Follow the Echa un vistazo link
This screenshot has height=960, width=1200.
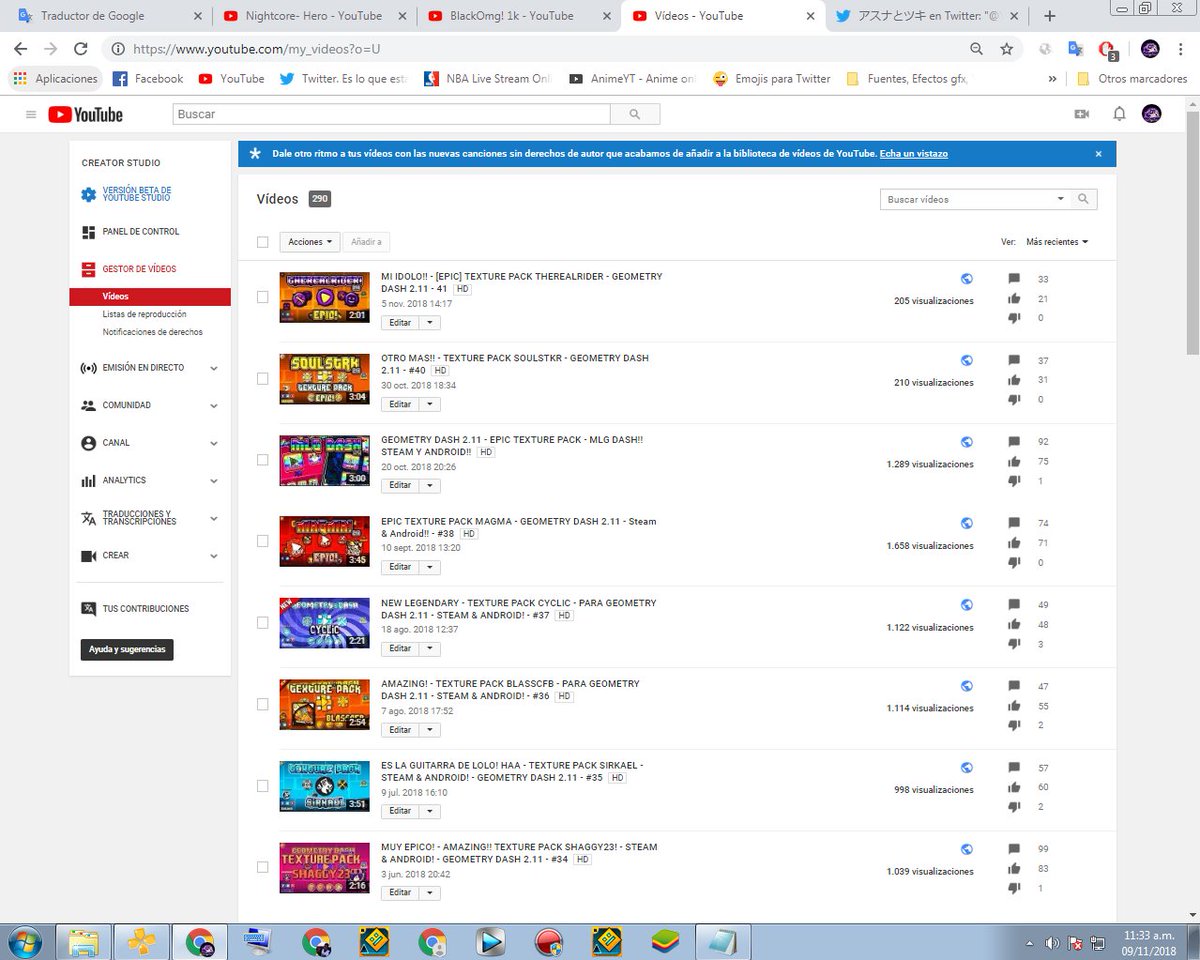pos(914,154)
